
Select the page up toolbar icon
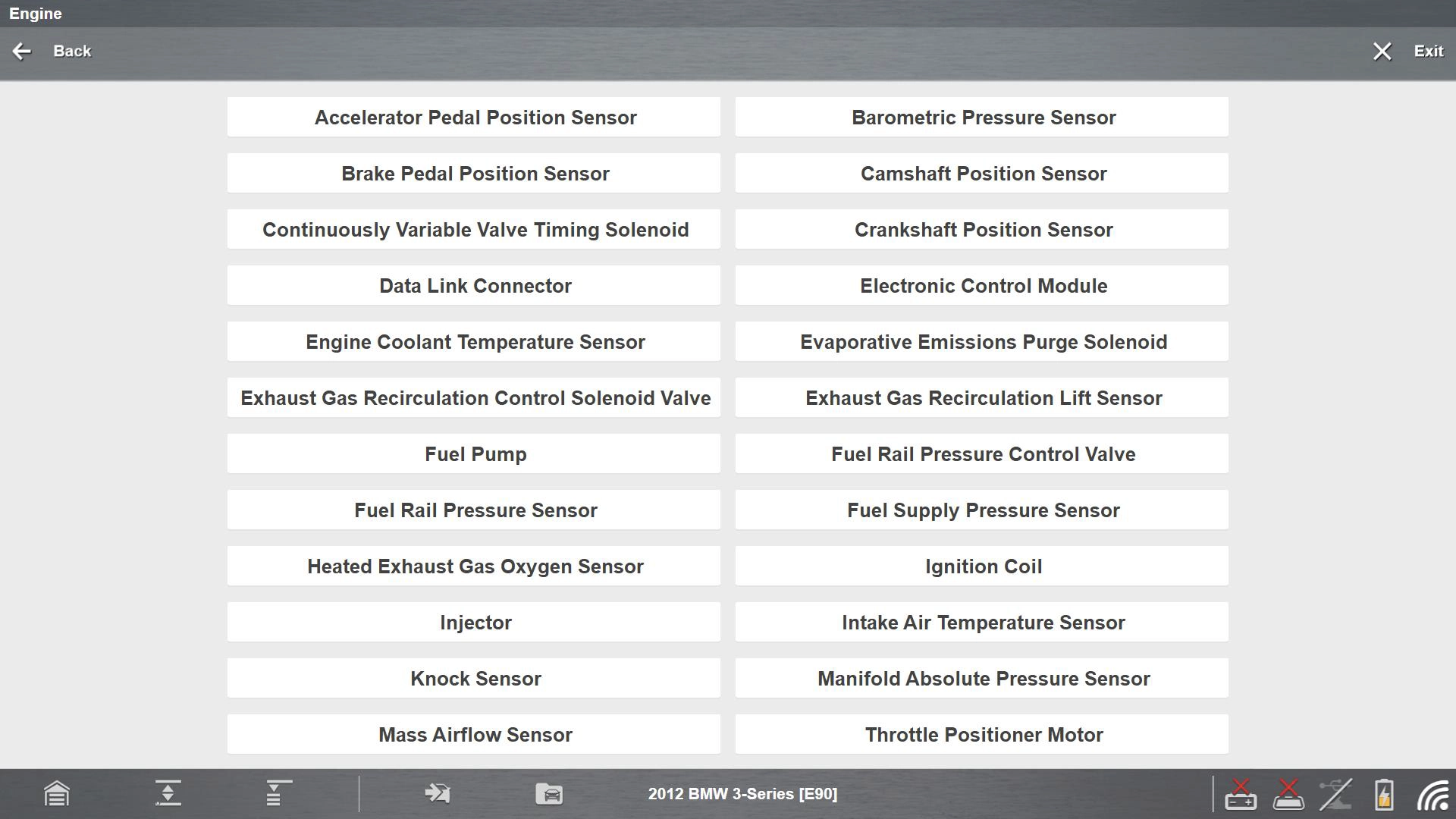tap(168, 794)
